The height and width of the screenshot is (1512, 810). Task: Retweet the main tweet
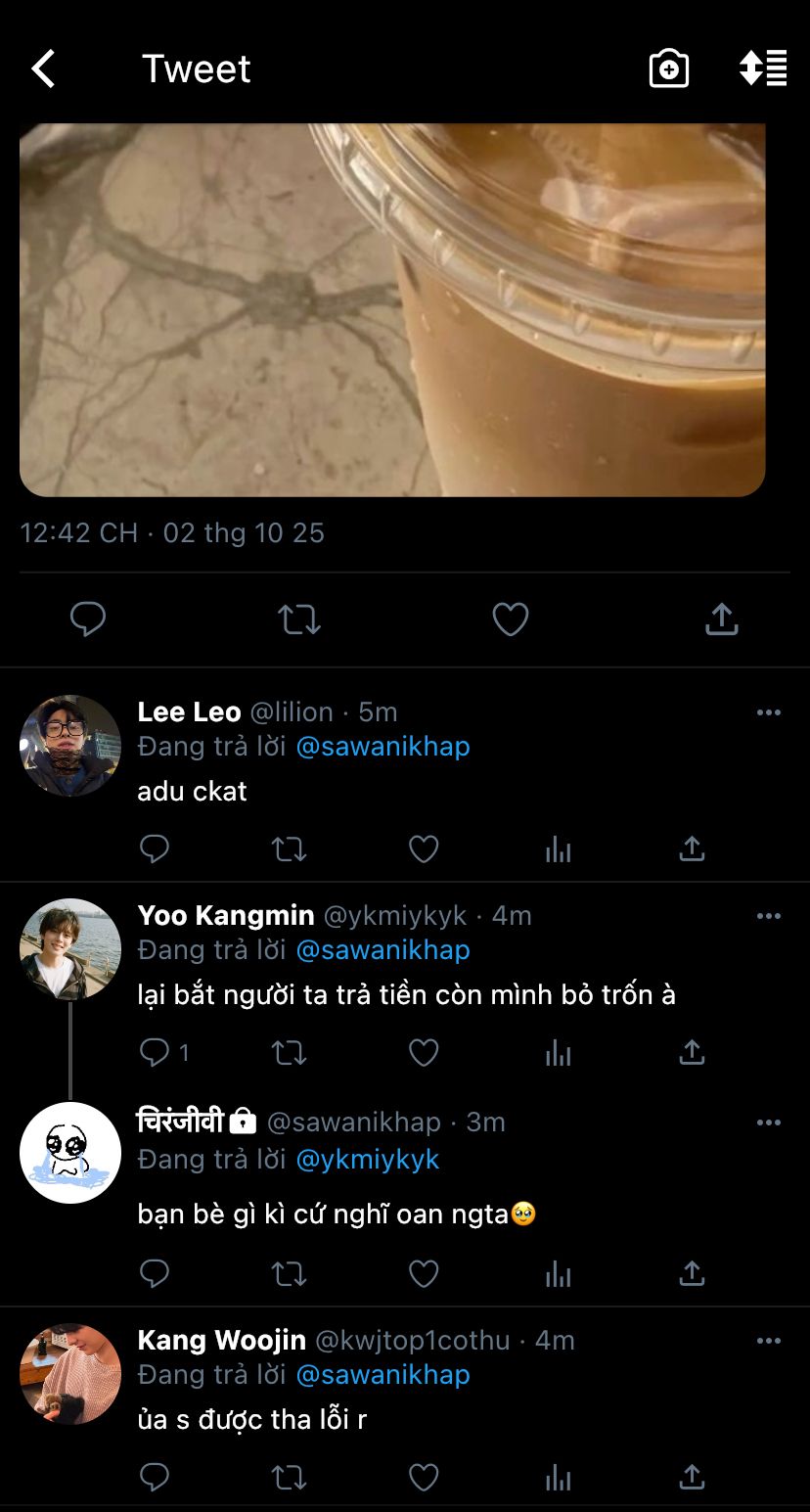[x=299, y=619]
